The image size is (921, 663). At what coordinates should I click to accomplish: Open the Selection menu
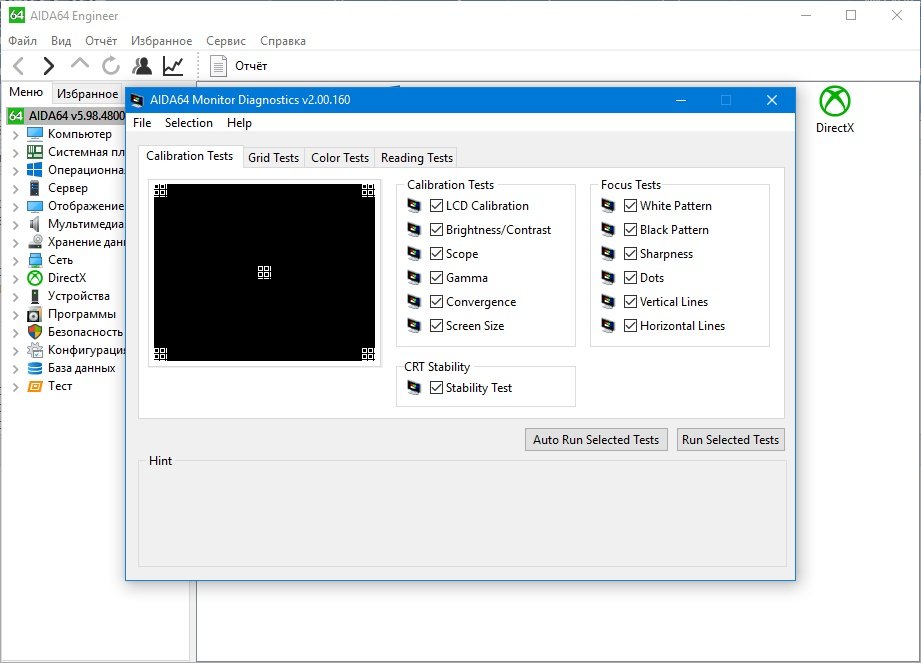point(189,123)
